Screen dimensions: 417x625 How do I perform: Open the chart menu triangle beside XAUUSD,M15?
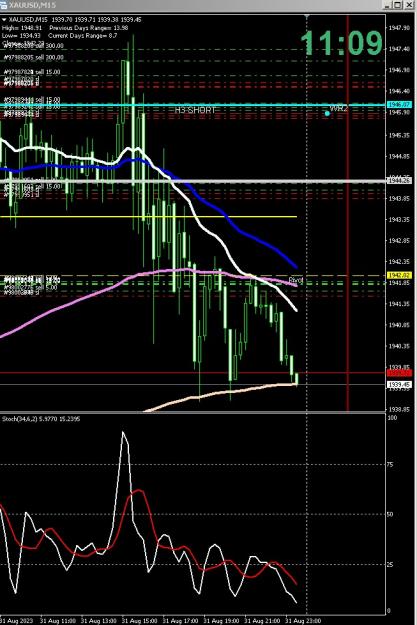coord(4,20)
